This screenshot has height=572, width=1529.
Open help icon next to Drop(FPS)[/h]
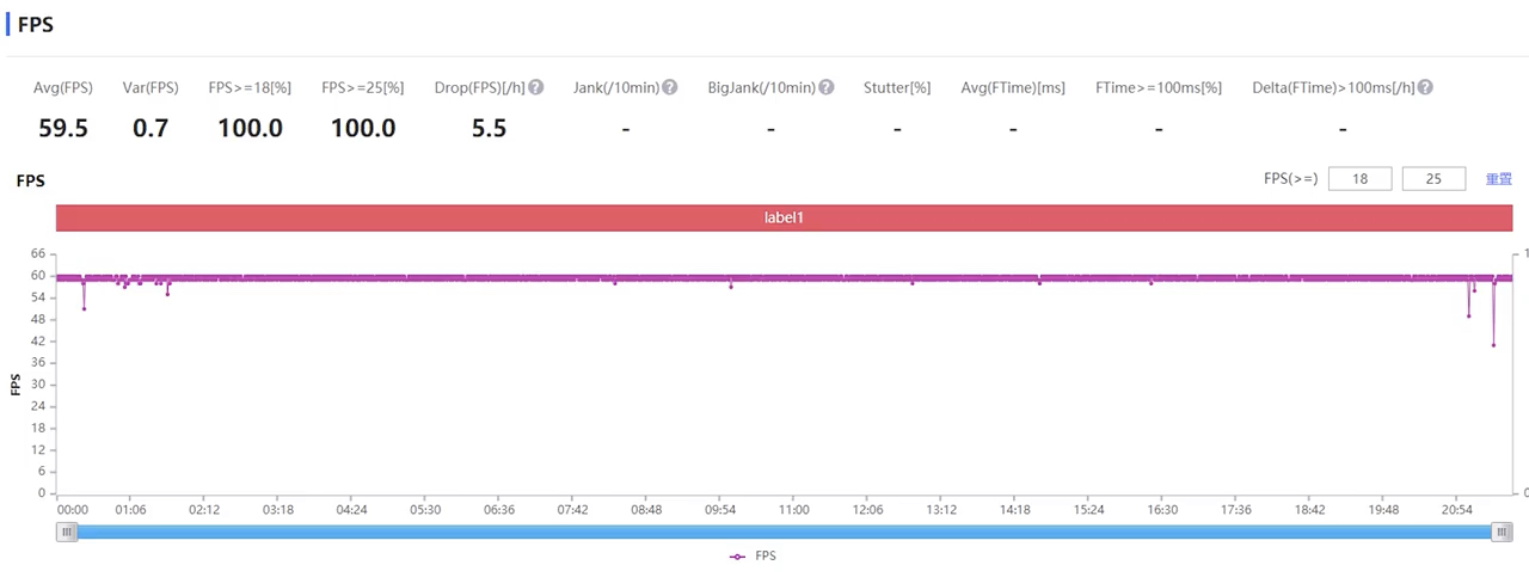(x=536, y=87)
